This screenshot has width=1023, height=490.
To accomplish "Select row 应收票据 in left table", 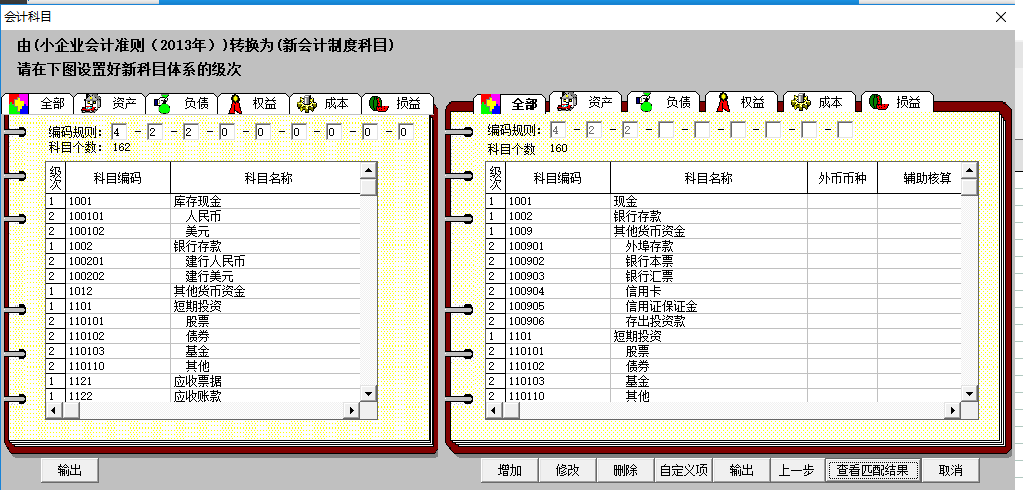I will [x=203, y=381].
